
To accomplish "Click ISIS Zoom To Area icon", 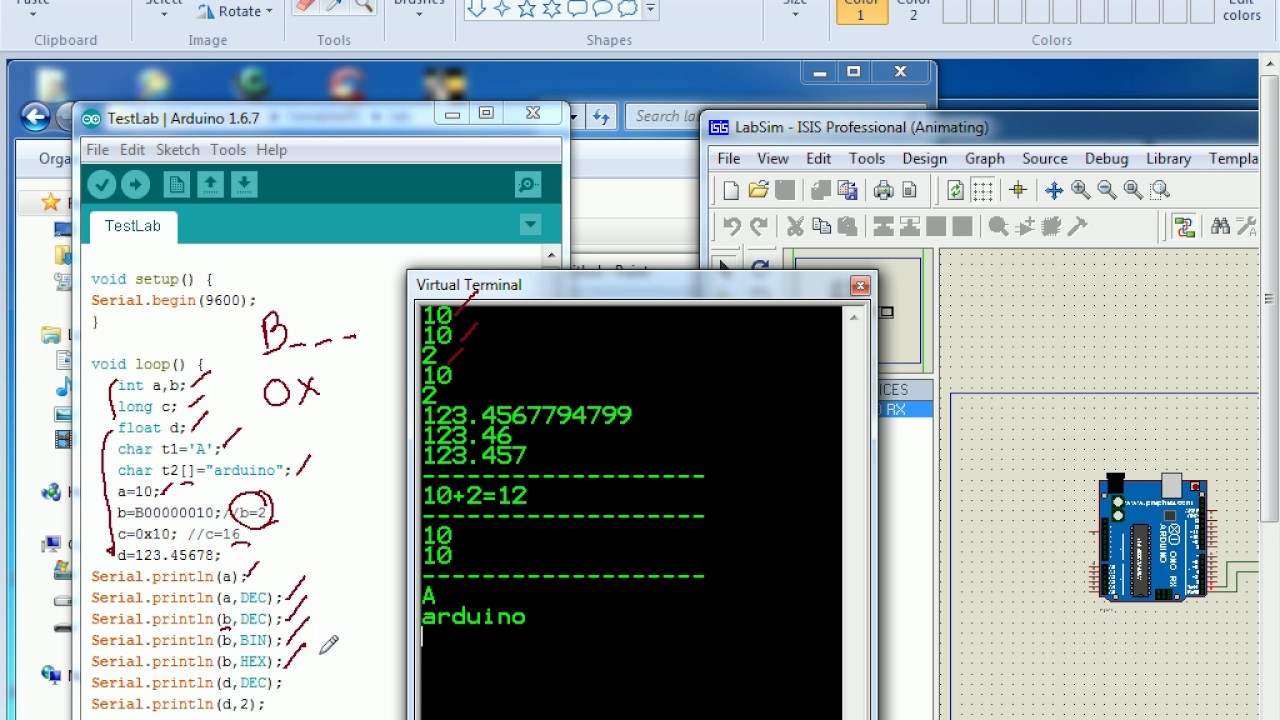I will pos(1160,190).
